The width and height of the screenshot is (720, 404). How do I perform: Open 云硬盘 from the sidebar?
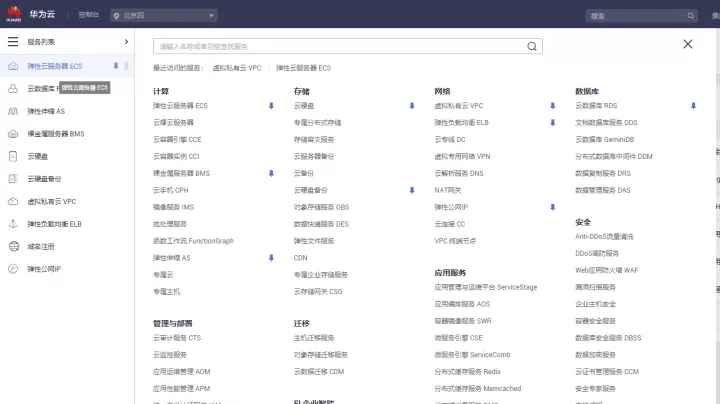(x=38, y=156)
